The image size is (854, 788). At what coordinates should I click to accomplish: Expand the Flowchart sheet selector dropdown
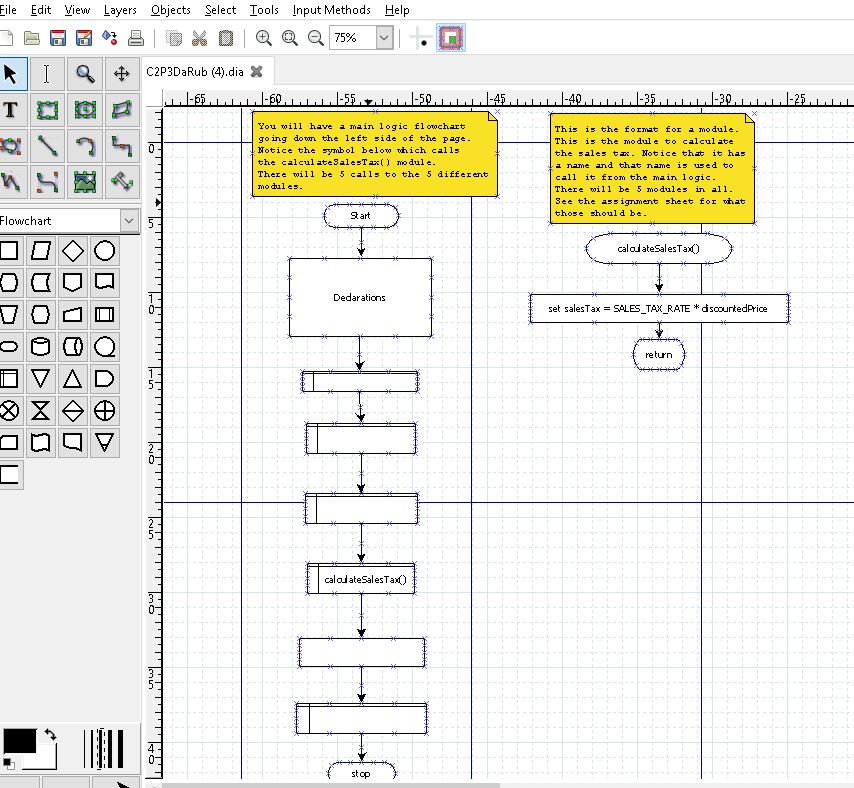pyautogui.click(x=129, y=220)
